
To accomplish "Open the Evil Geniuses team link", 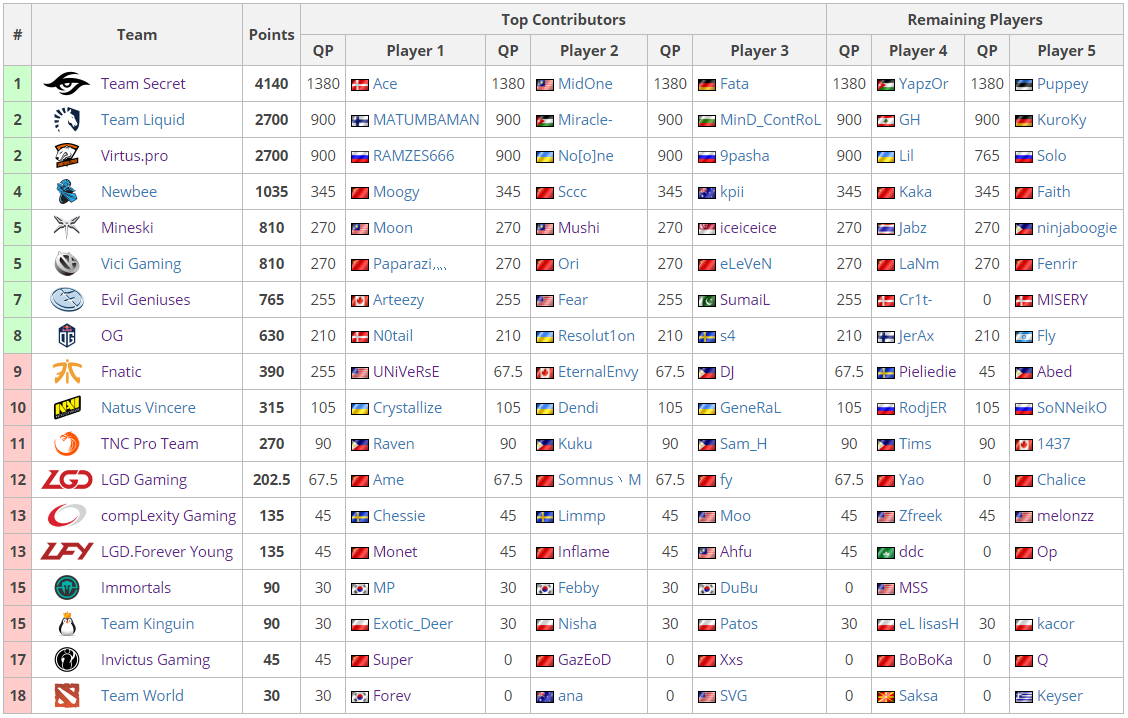I will pos(145,300).
